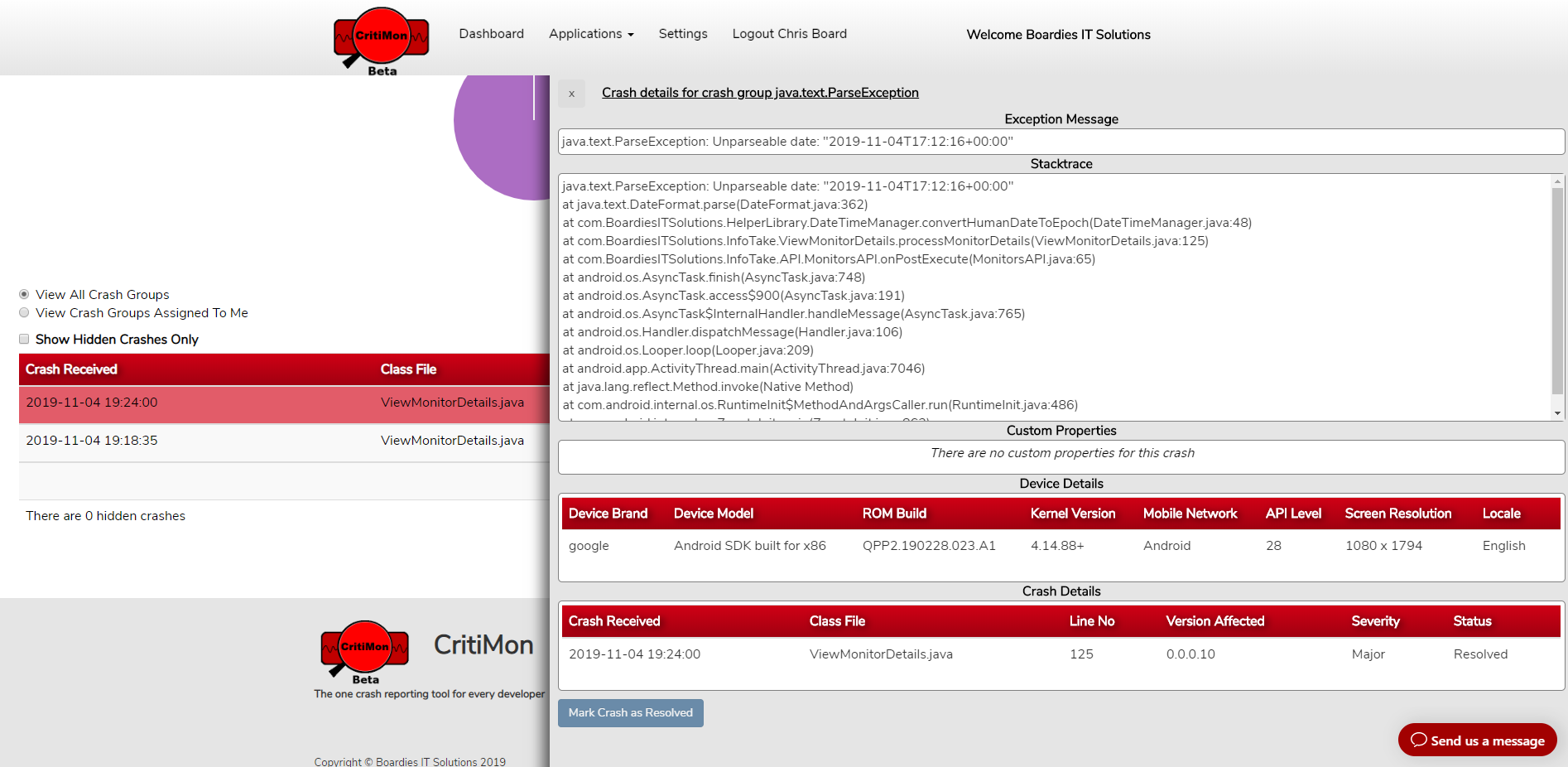This screenshot has height=767, width=1568.
Task: Click the DateFormat.parse stacktrace line
Action: click(715, 205)
